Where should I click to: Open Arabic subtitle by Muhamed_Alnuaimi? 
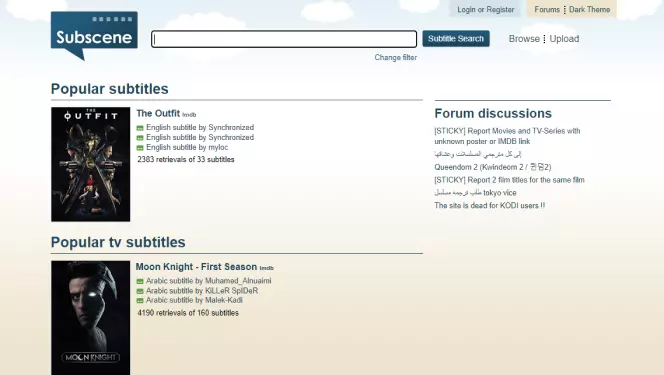coord(208,281)
